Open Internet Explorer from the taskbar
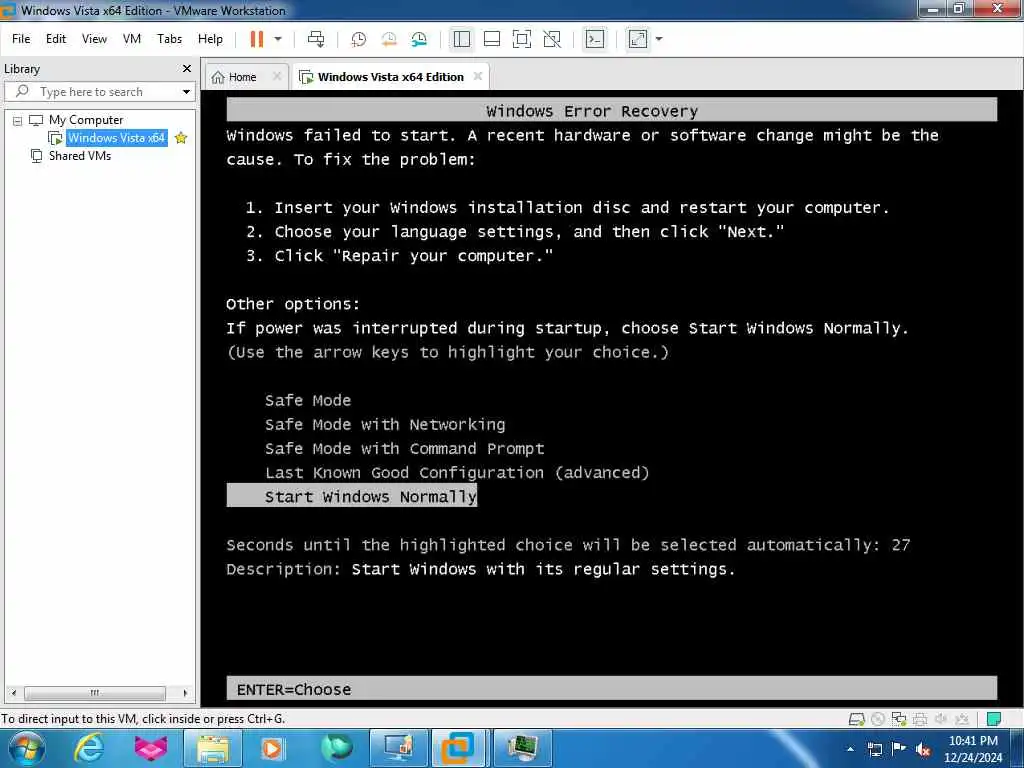The height and width of the screenshot is (768, 1024). point(89,748)
